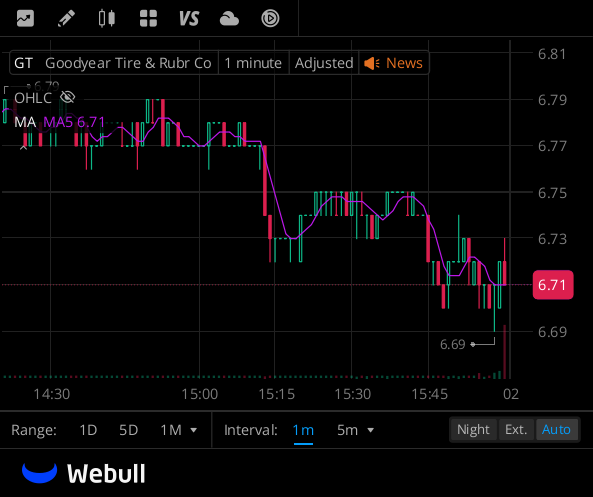Click the News speaker icon
Viewport: 593px width, 497px height.
pyautogui.click(x=372, y=63)
